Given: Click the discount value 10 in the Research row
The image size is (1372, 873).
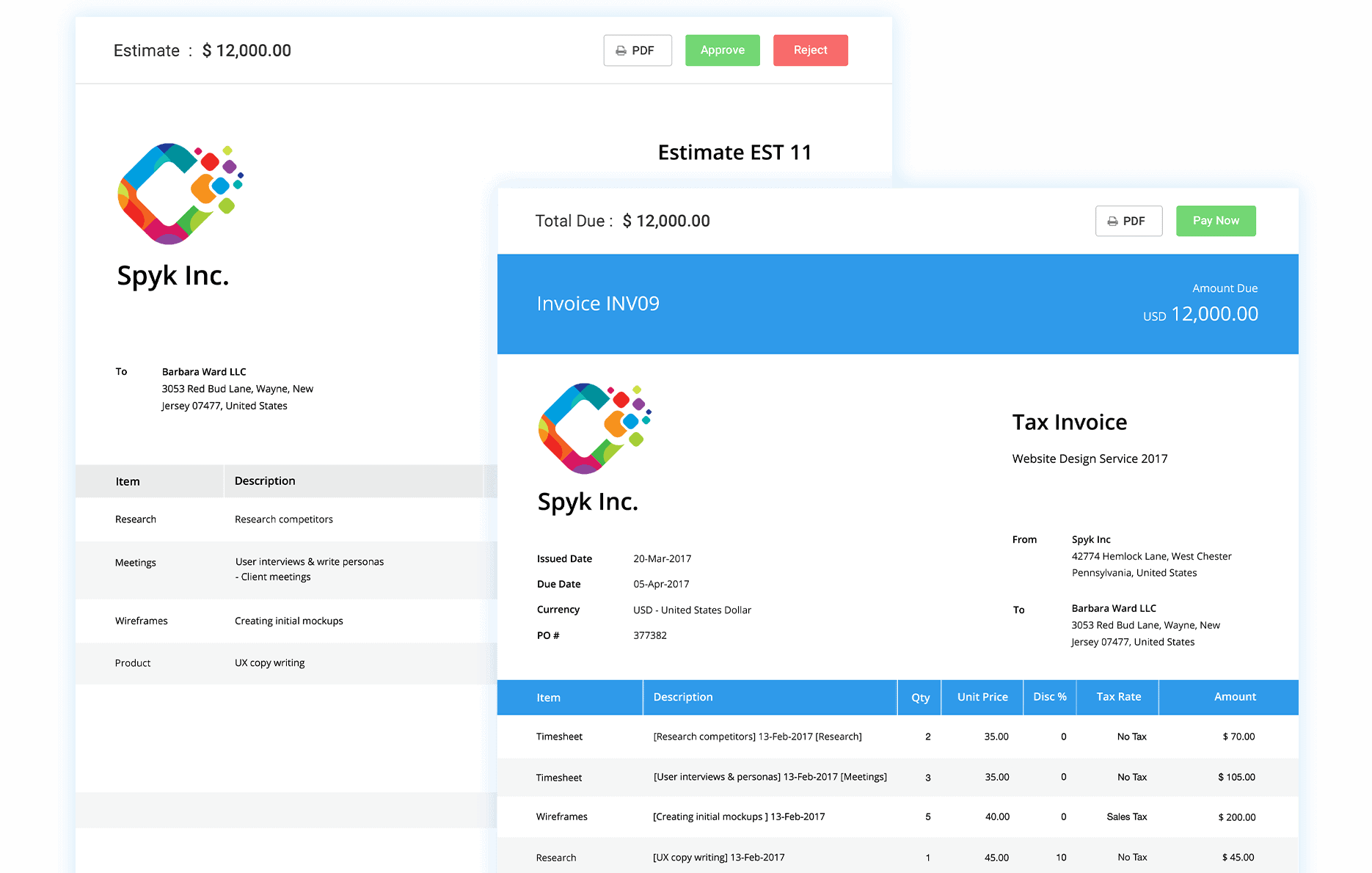Looking at the screenshot, I should pos(1061,858).
